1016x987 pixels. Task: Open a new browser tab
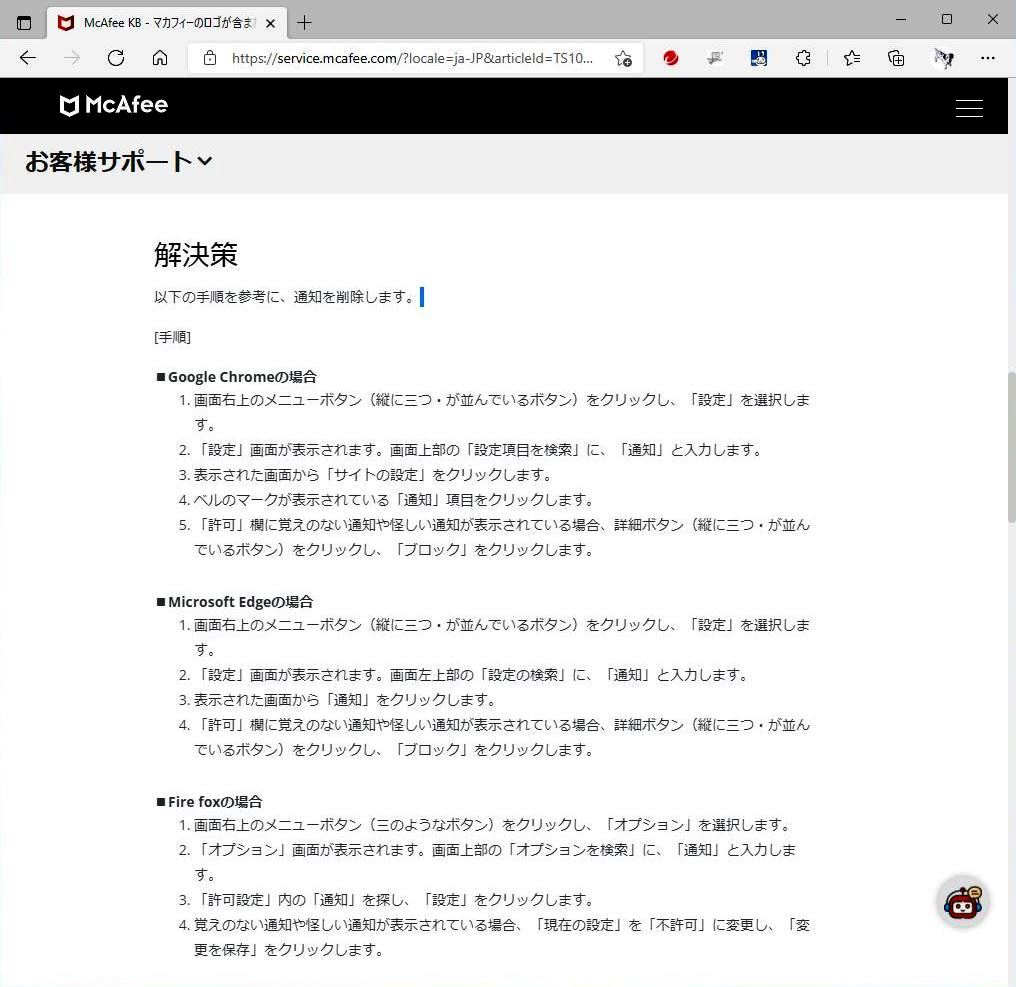304,23
